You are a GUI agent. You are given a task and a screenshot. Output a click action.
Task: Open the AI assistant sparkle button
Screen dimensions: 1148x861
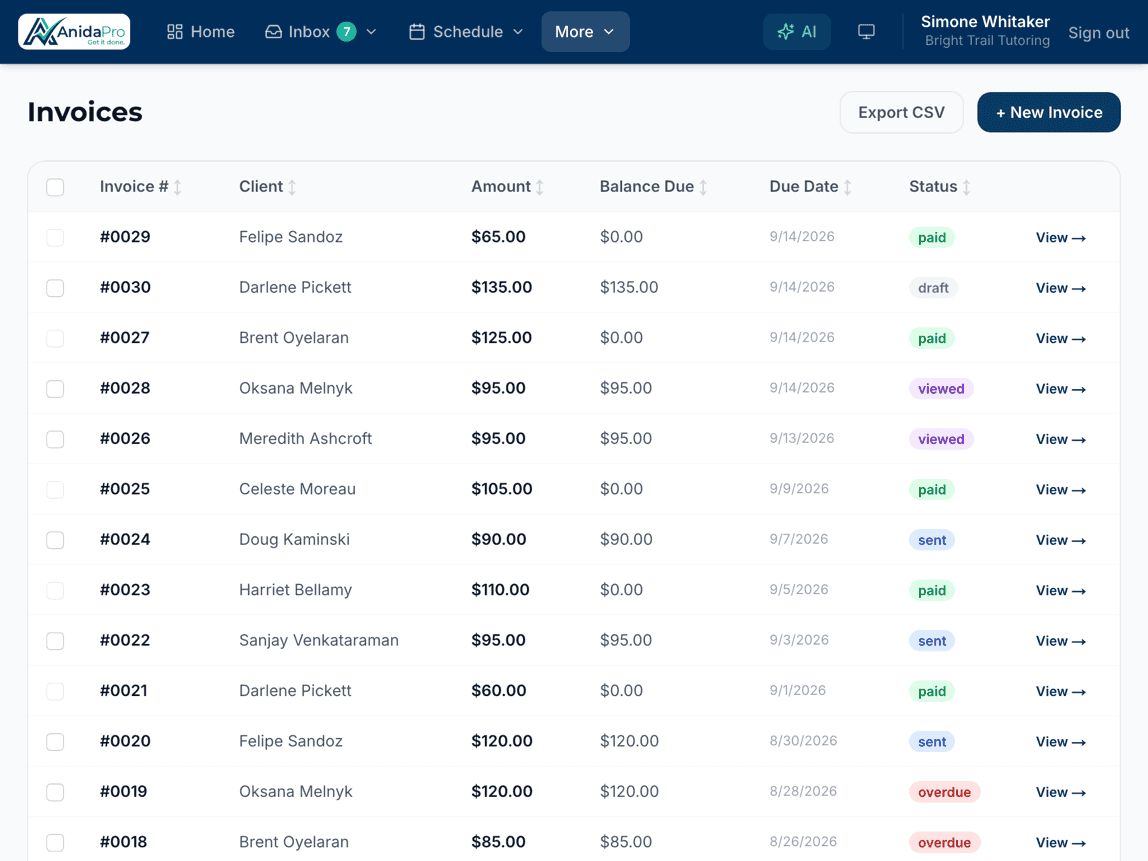click(x=797, y=31)
